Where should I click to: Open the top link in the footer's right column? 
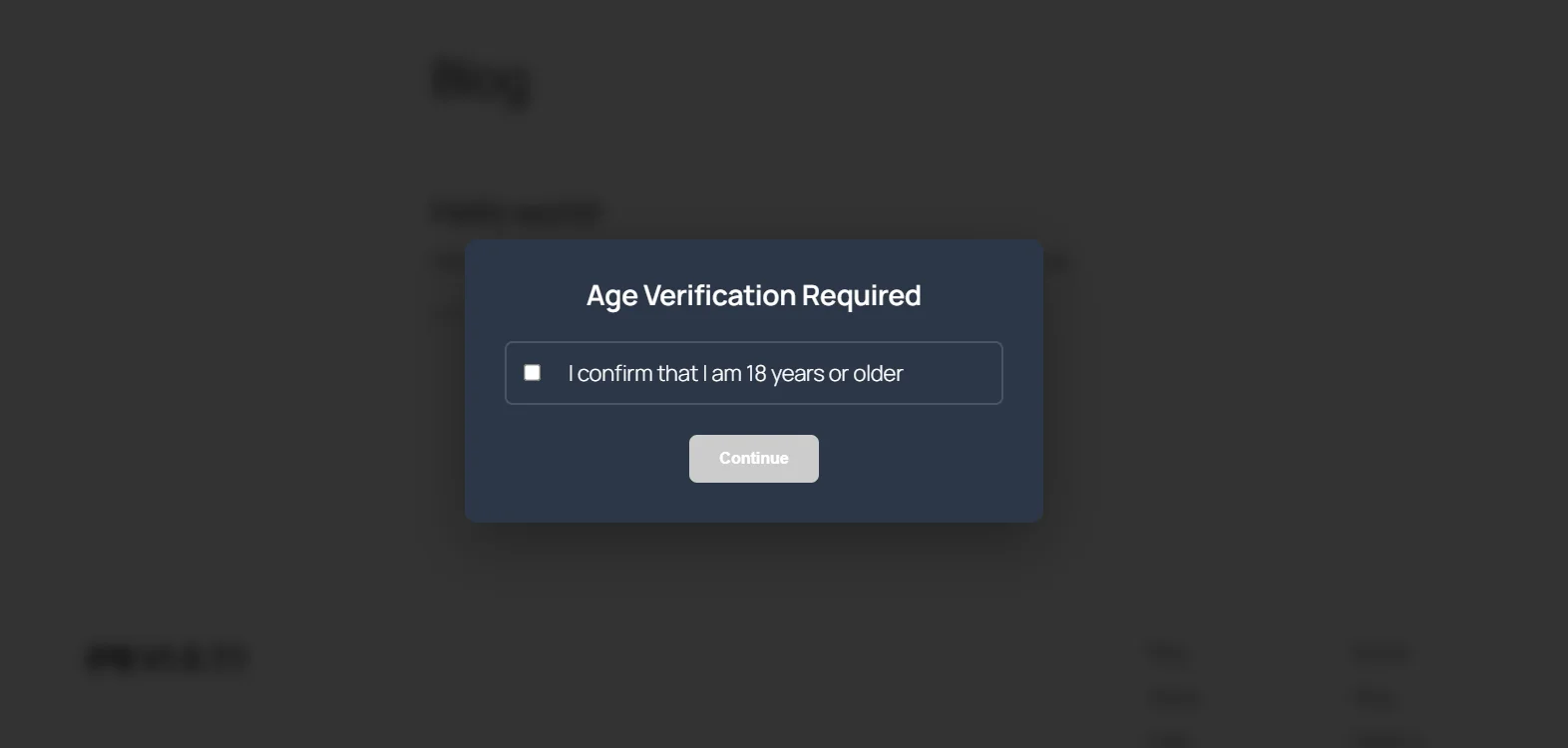(x=1381, y=652)
